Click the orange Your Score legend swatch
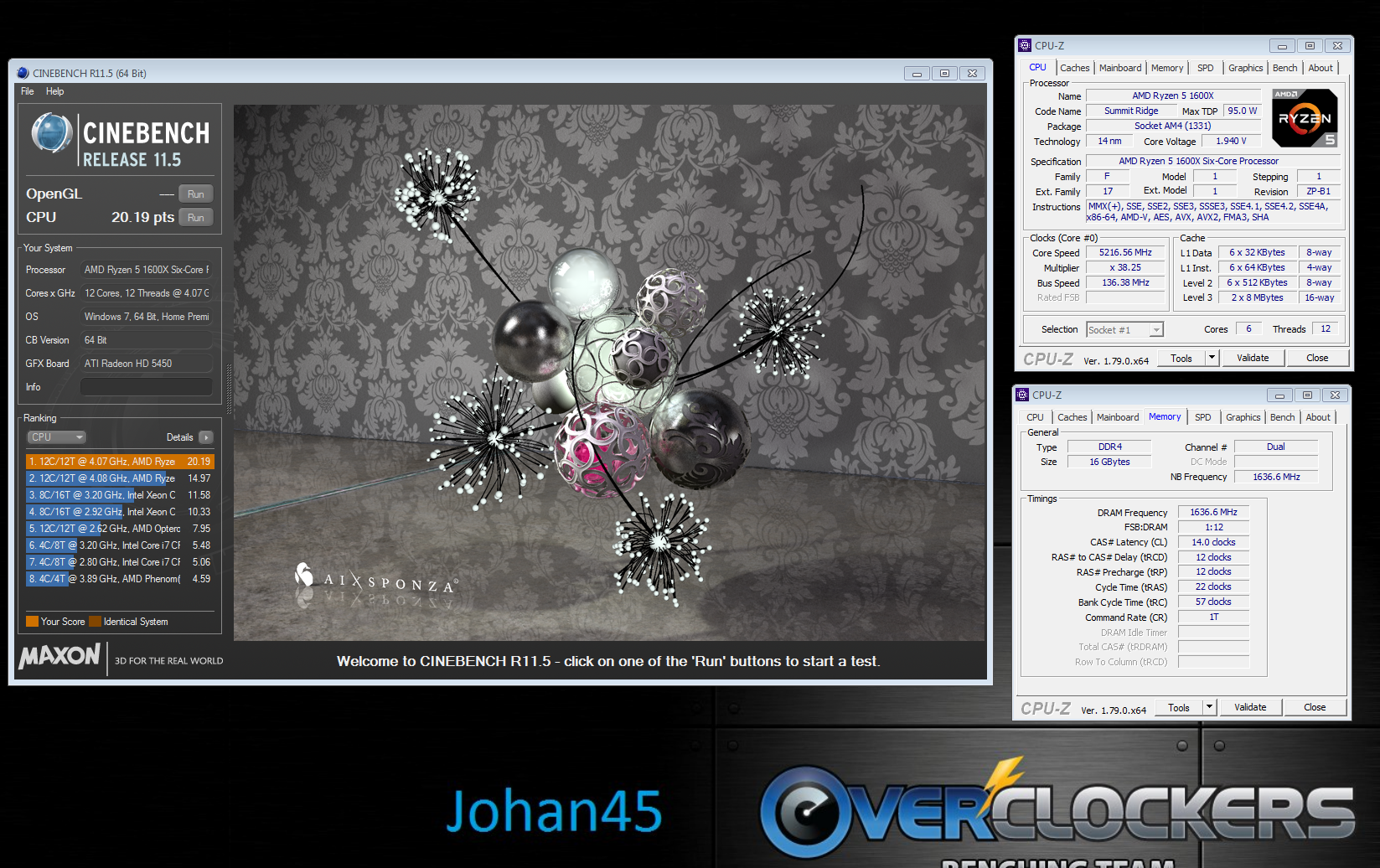 pyautogui.click(x=32, y=622)
